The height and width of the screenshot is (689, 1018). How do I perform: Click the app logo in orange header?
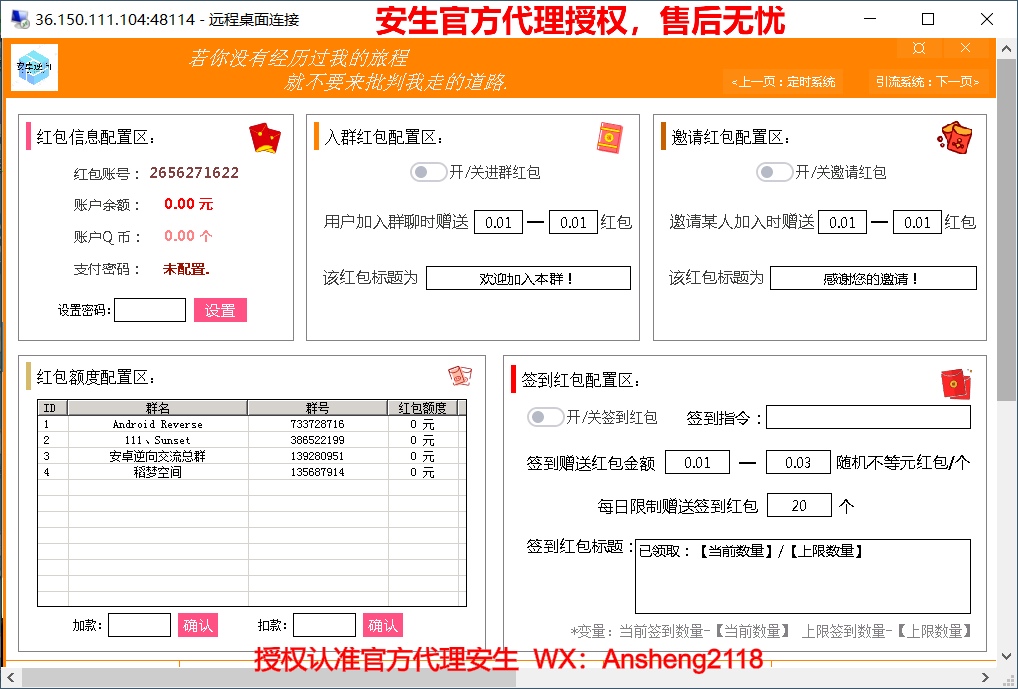pyautogui.click(x=37, y=67)
